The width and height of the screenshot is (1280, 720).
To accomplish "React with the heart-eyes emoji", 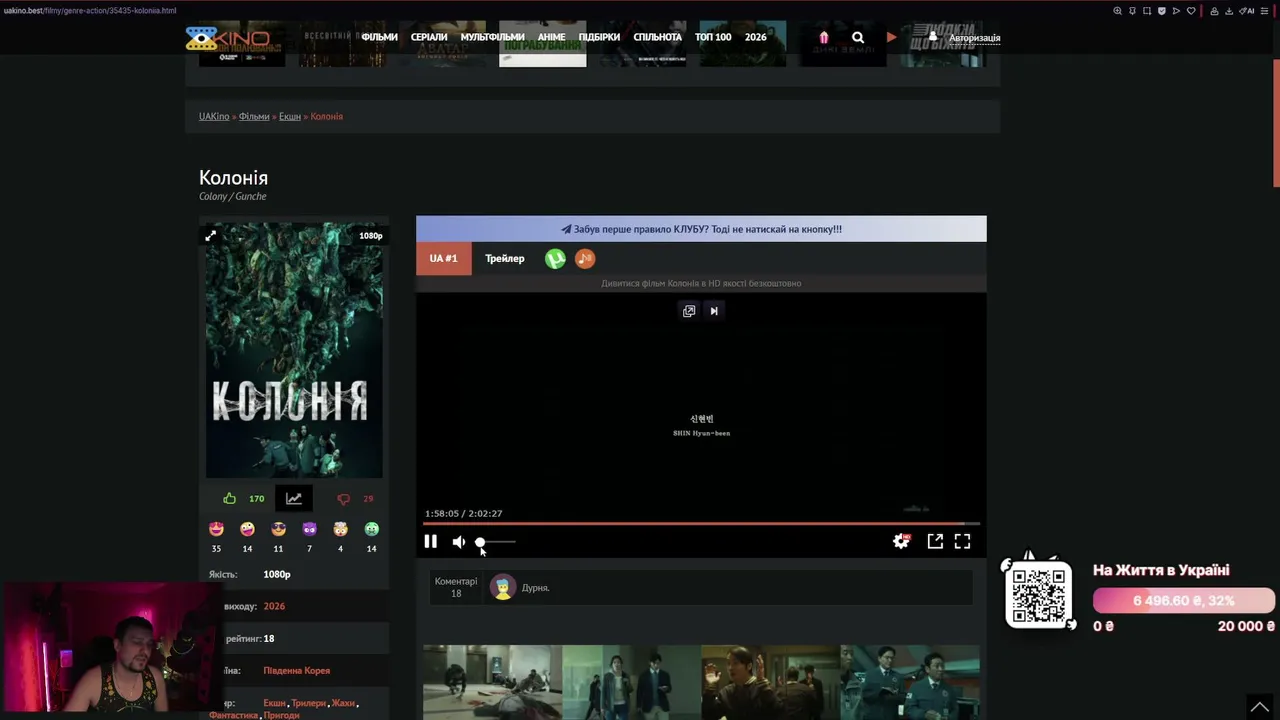I will (x=216, y=529).
